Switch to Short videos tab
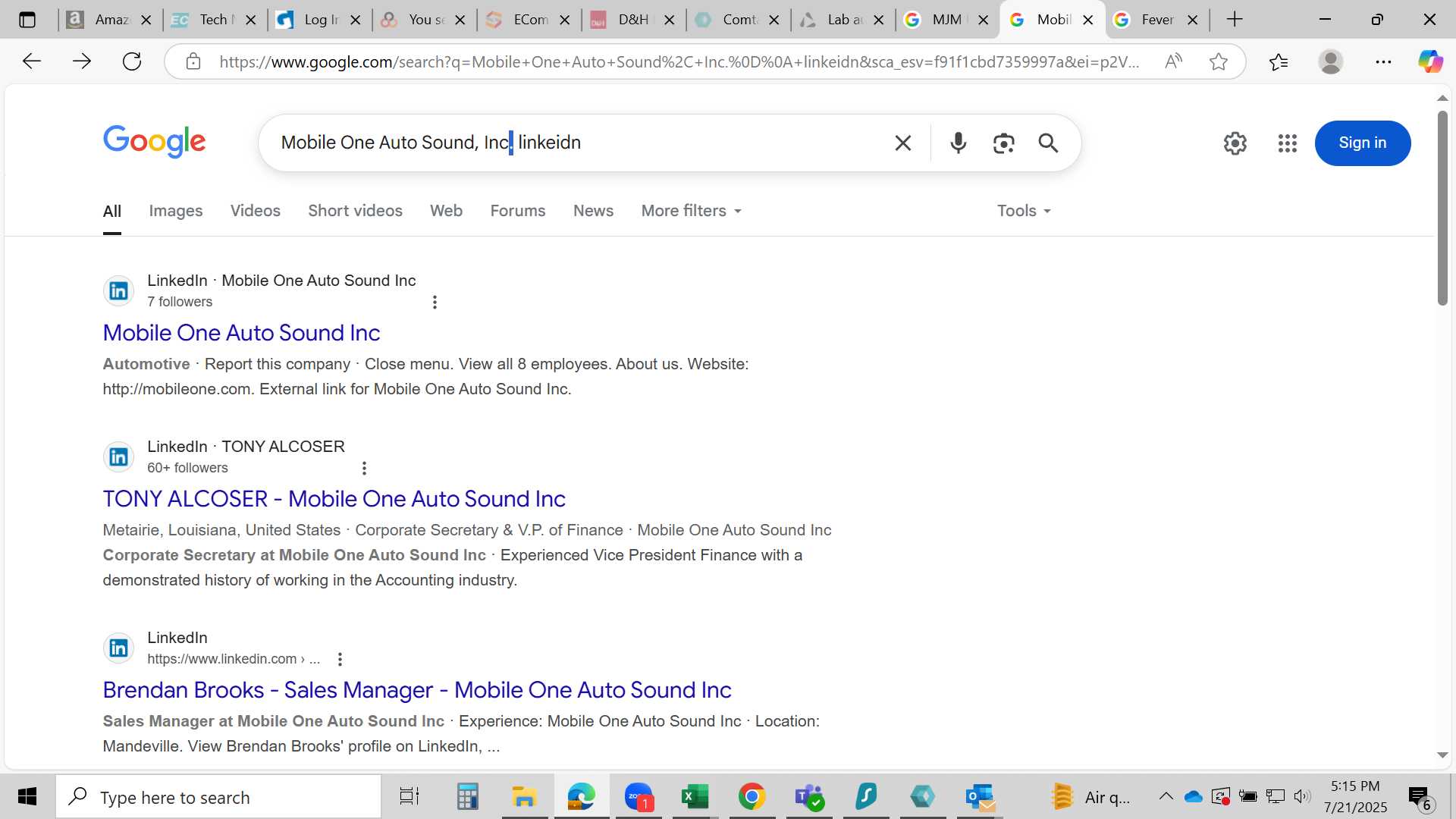Image resolution: width=1456 pixels, height=819 pixels. coord(355,211)
